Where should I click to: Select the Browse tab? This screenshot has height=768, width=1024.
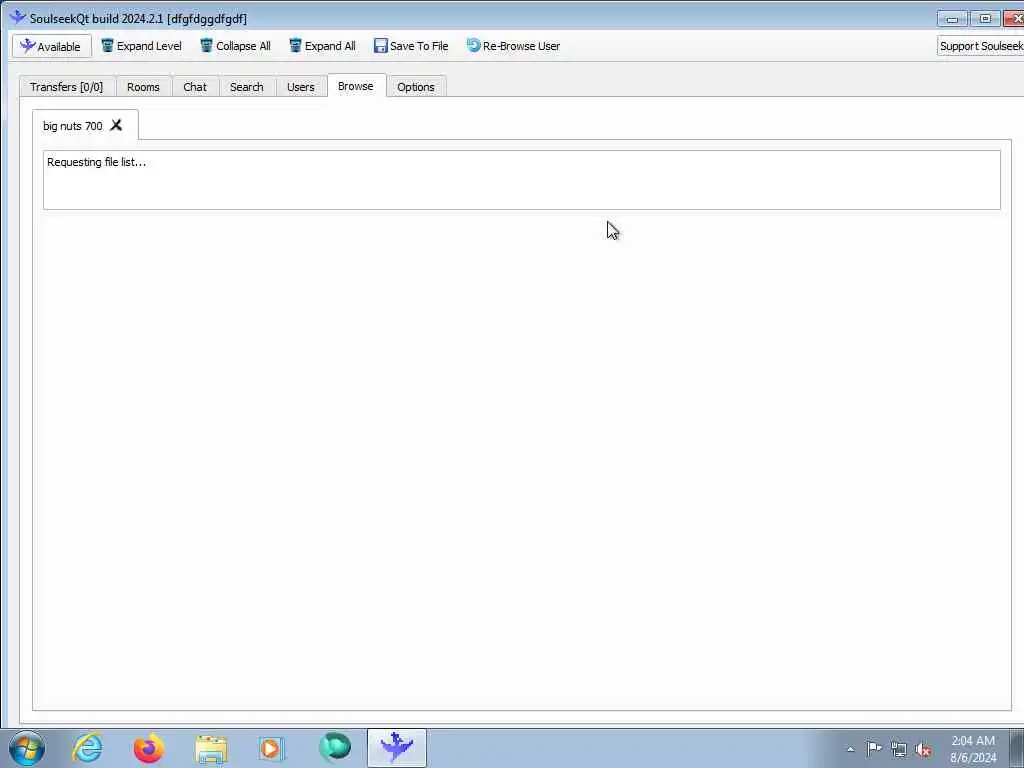pos(357,86)
